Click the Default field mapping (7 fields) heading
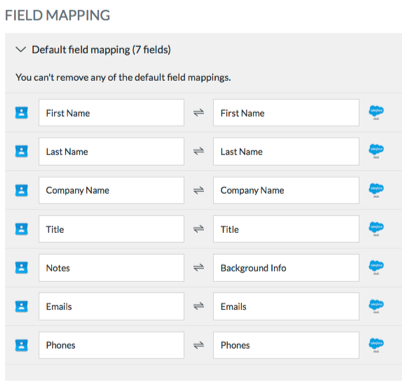 click(x=101, y=50)
